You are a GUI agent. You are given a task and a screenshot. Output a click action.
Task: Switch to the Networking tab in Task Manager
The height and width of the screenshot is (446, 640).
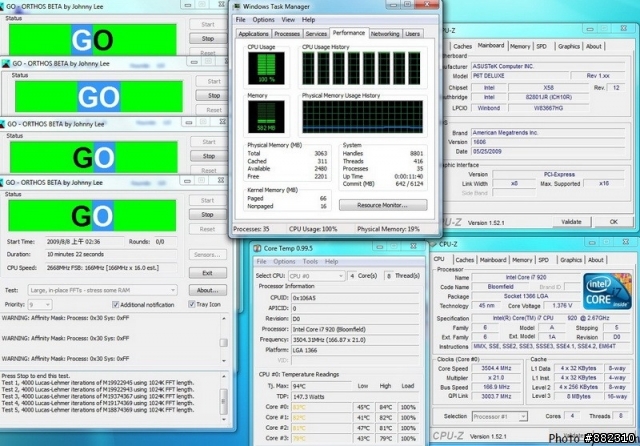click(385, 34)
